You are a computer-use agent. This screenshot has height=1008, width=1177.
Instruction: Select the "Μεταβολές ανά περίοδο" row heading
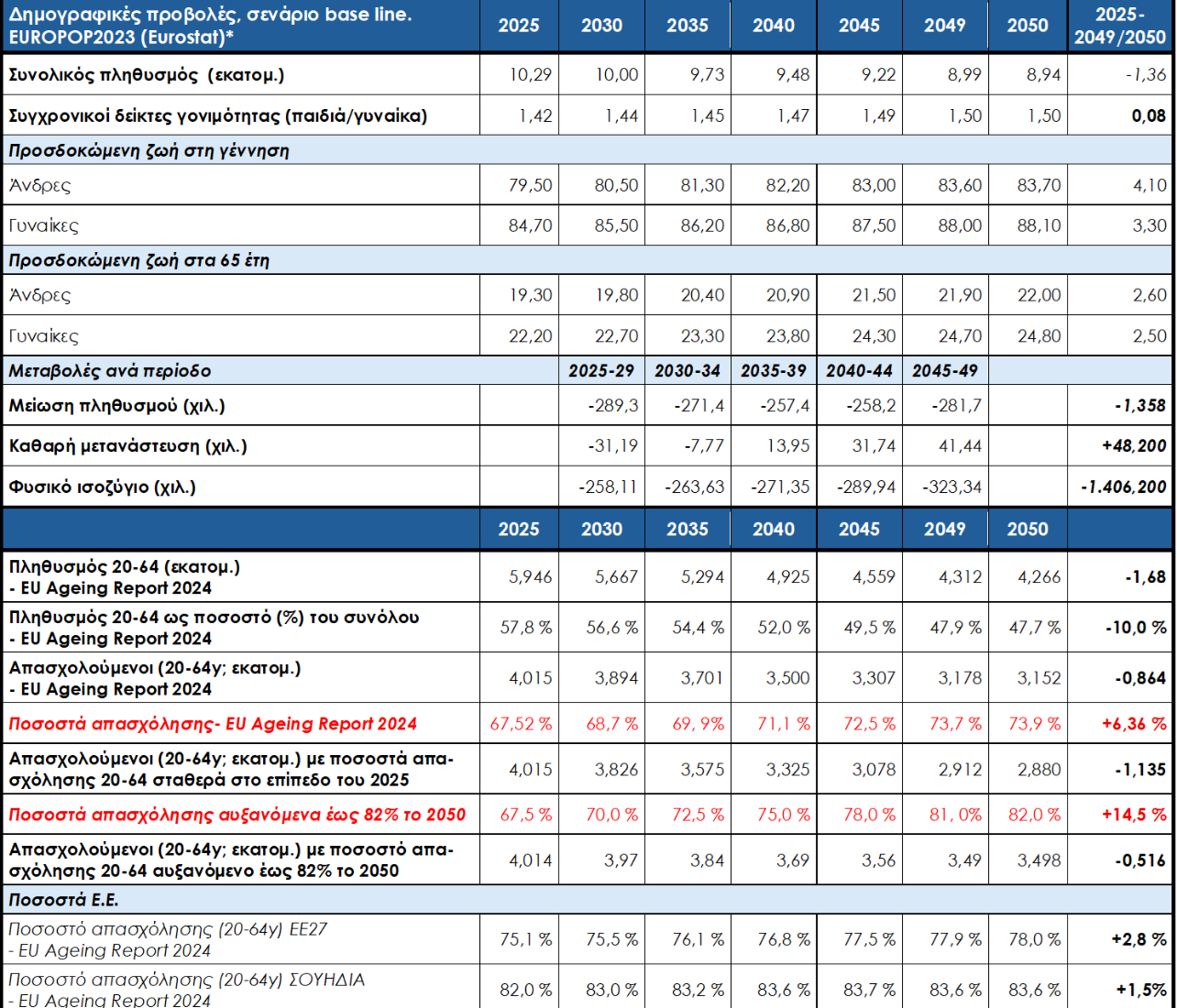click(110, 370)
